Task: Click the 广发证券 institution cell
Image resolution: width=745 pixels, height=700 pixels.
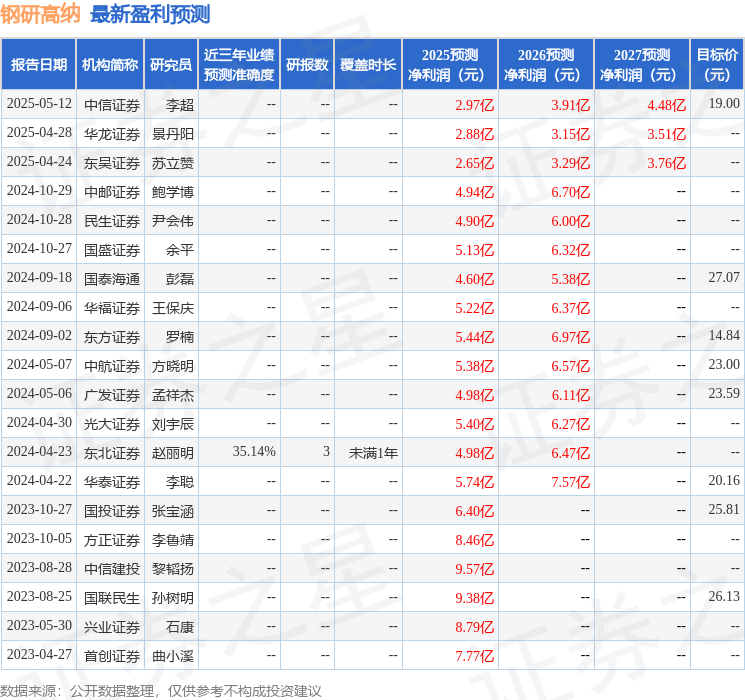Action: 112,395
